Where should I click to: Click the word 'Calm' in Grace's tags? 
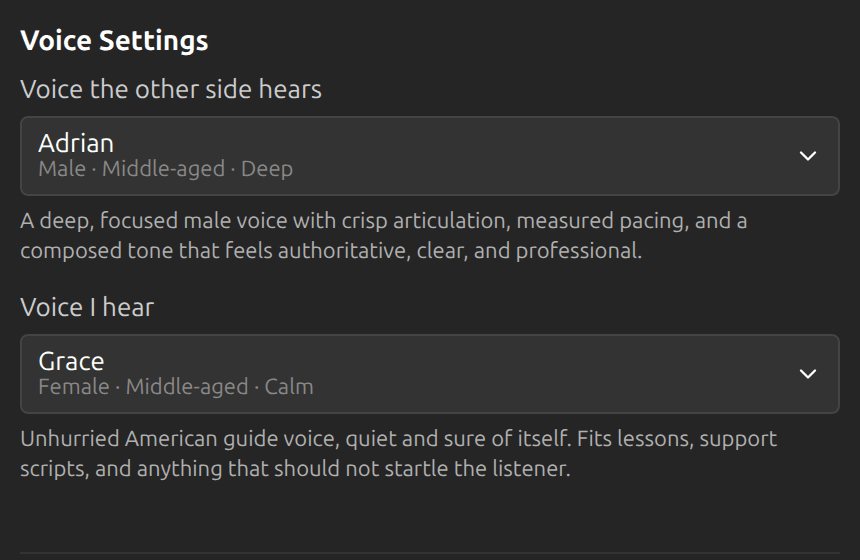(x=289, y=387)
